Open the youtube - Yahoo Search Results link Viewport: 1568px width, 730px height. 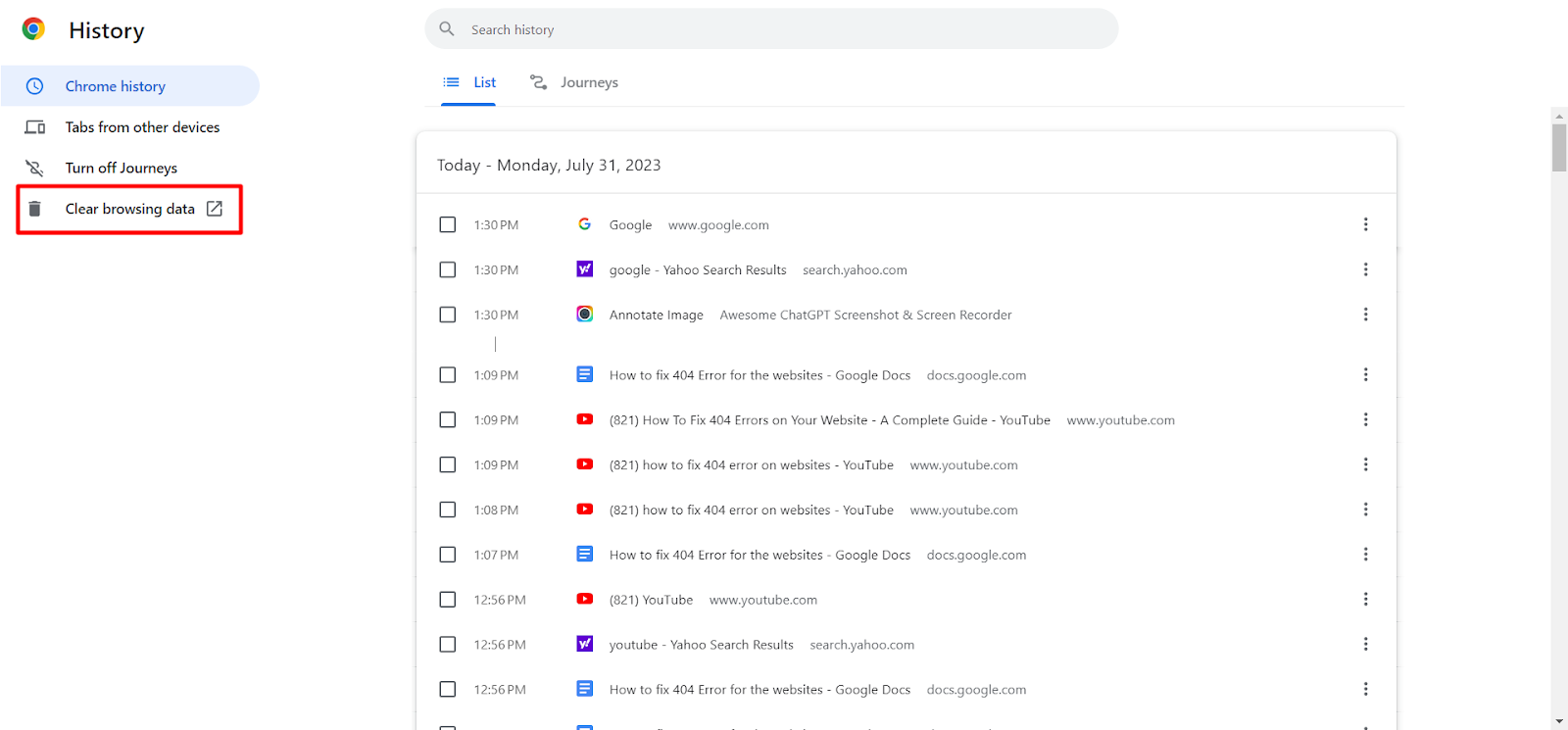click(702, 645)
